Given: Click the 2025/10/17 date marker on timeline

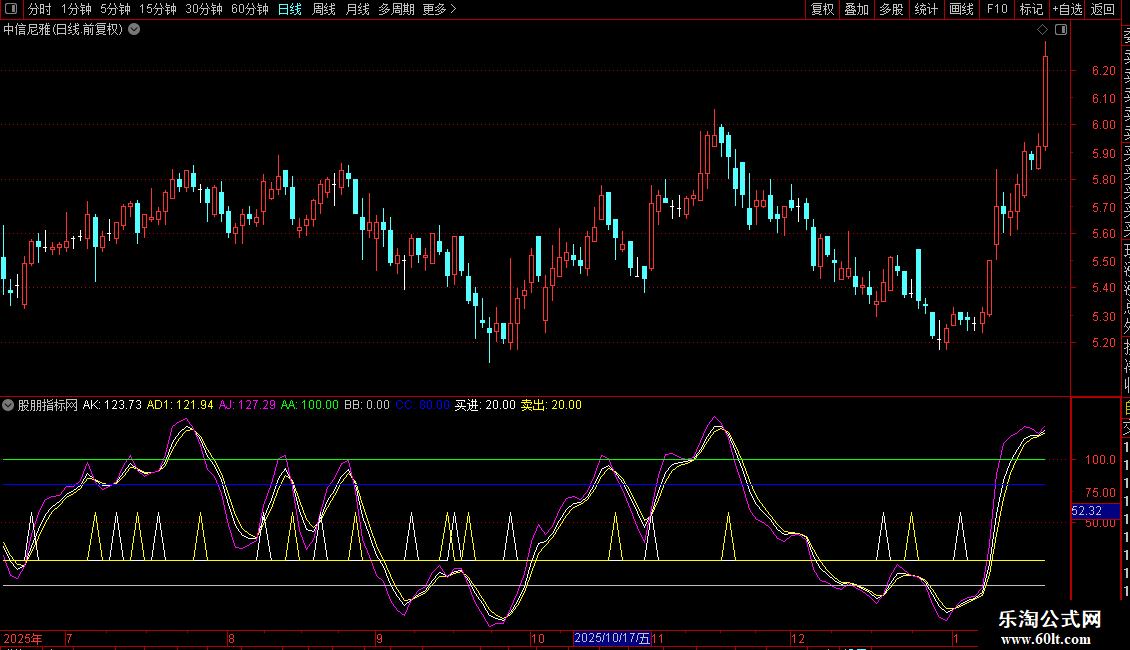Looking at the screenshot, I should coord(612,638).
